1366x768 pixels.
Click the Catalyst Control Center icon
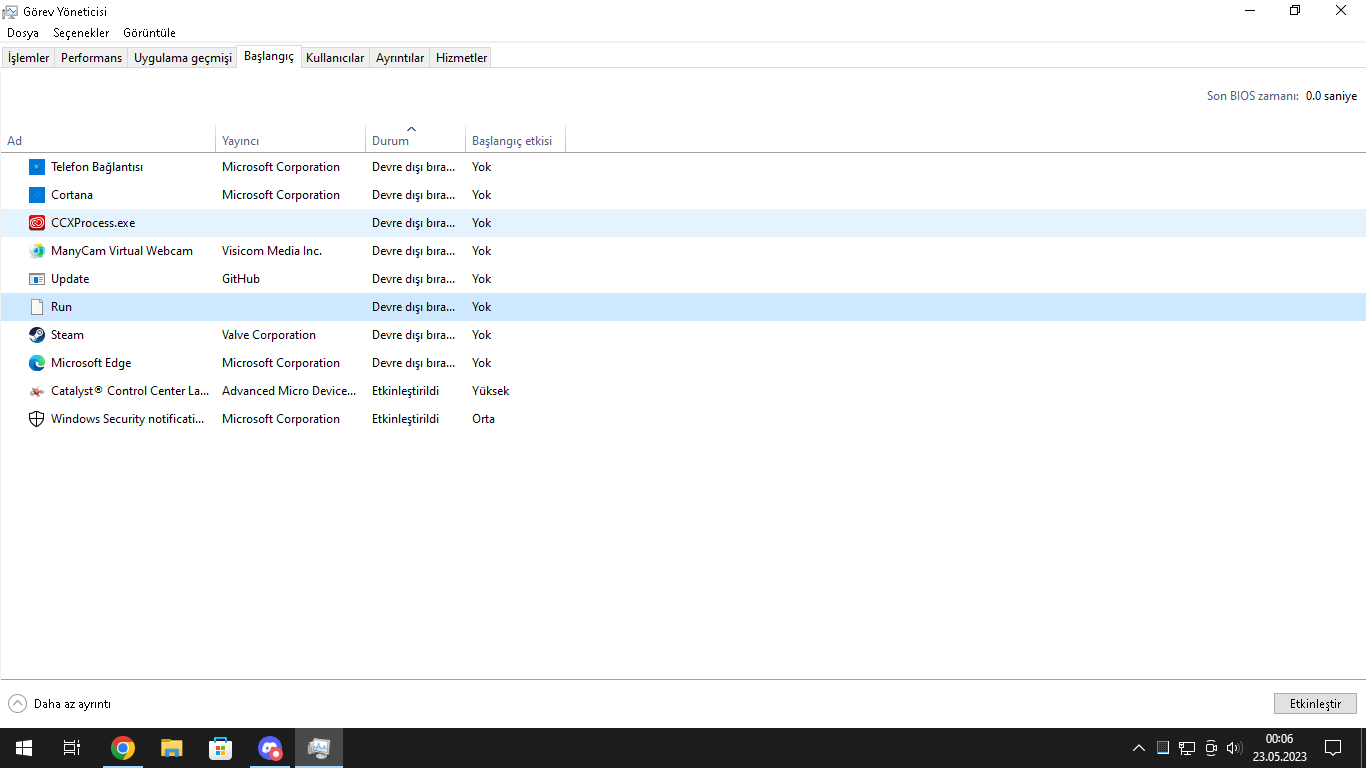pos(37,391)
